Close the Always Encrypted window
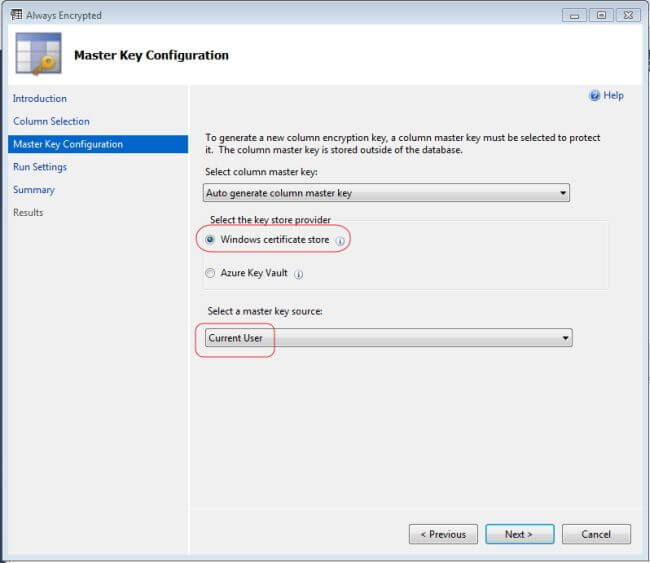Image resolution: width=650 pixels, height=563 pixels. click(628, 16)
